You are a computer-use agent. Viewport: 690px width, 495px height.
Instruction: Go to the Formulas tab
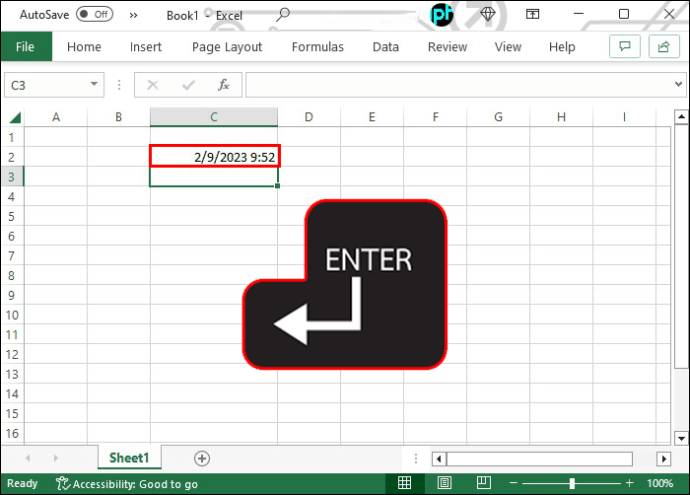tap(318, 47)
